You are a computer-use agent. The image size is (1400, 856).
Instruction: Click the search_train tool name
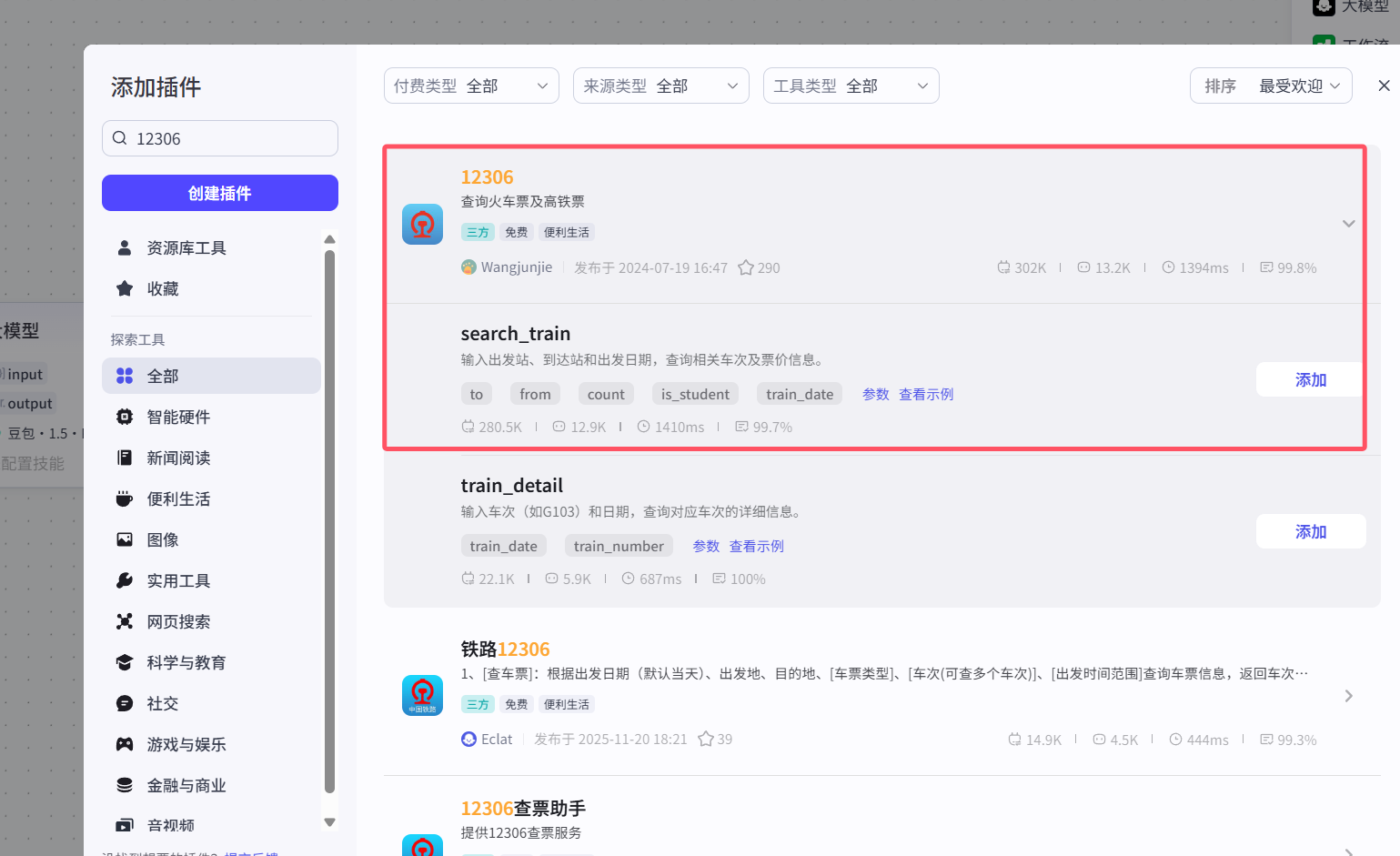pos(516,334)
